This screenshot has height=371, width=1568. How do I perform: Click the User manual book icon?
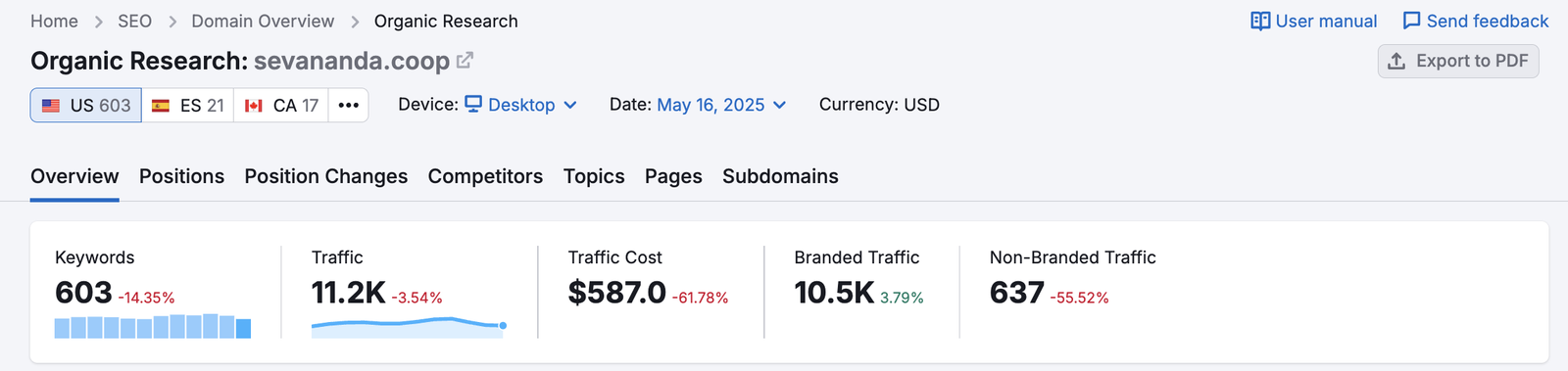1260,22
